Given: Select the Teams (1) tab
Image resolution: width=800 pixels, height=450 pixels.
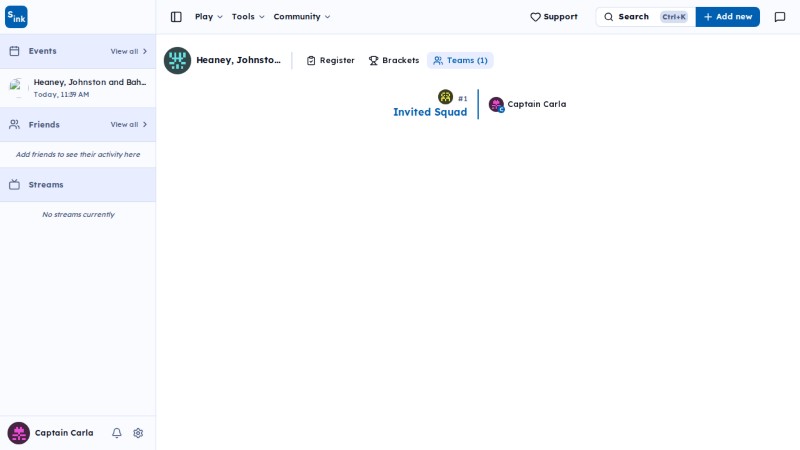Looking at the screenshot, I should pos(460,60).
